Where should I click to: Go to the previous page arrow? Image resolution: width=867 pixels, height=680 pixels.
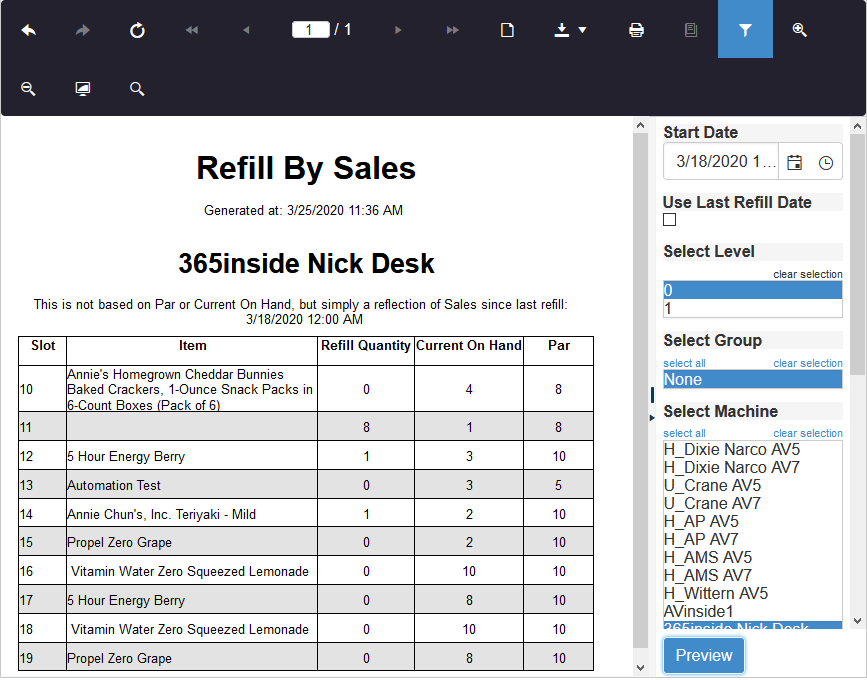click(x=247, y=30)
